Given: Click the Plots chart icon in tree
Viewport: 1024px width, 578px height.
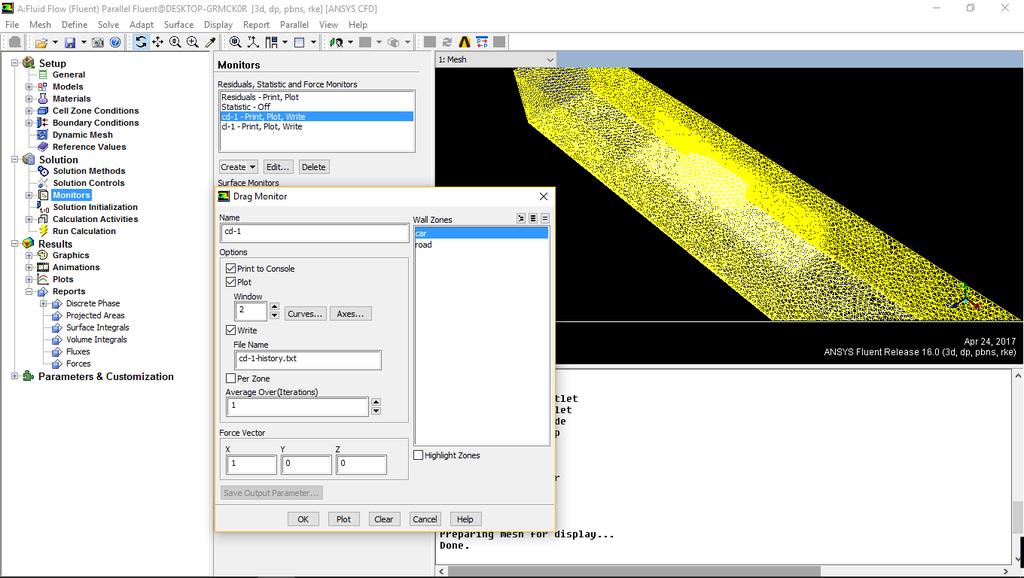Looking at the screenshot, I should [42, 280].
